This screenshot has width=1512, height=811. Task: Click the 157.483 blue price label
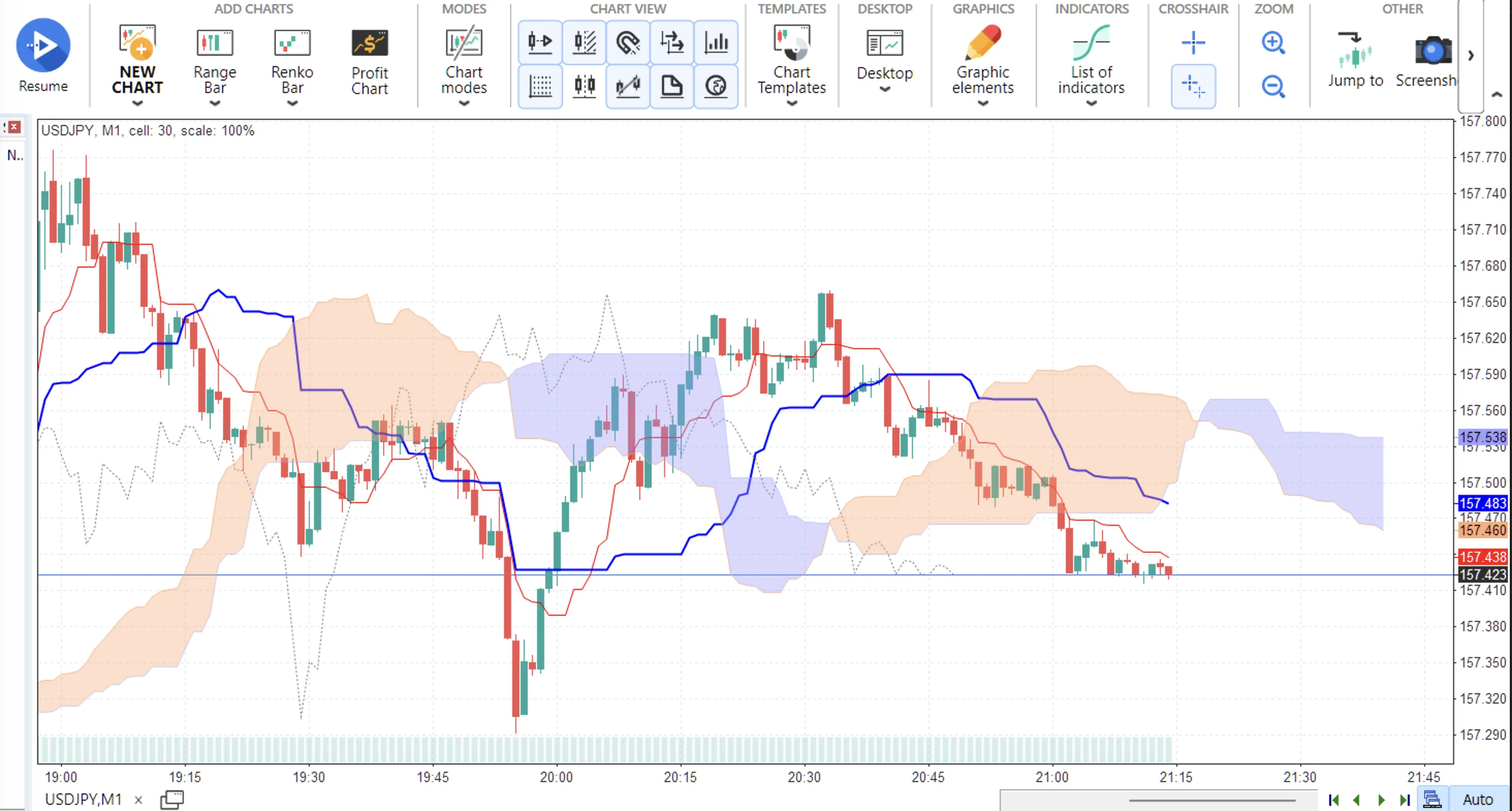1482,503
